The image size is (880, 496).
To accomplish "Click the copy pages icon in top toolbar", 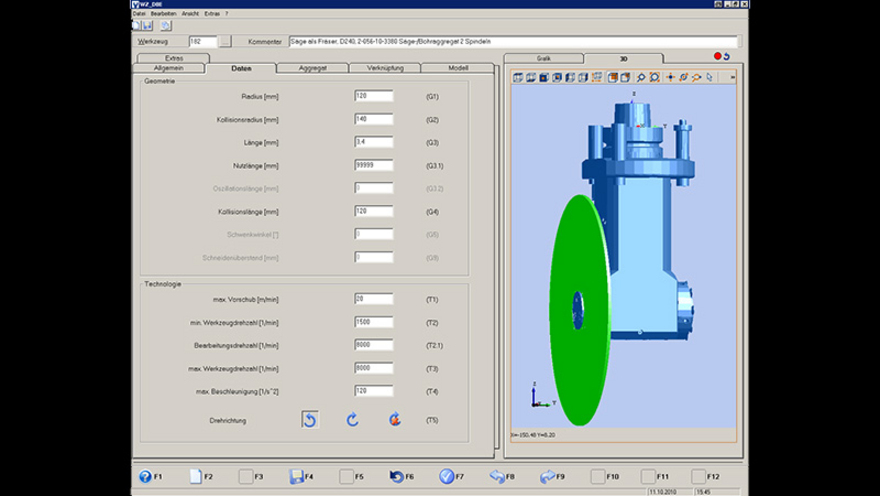I will (x=166, y=25).
